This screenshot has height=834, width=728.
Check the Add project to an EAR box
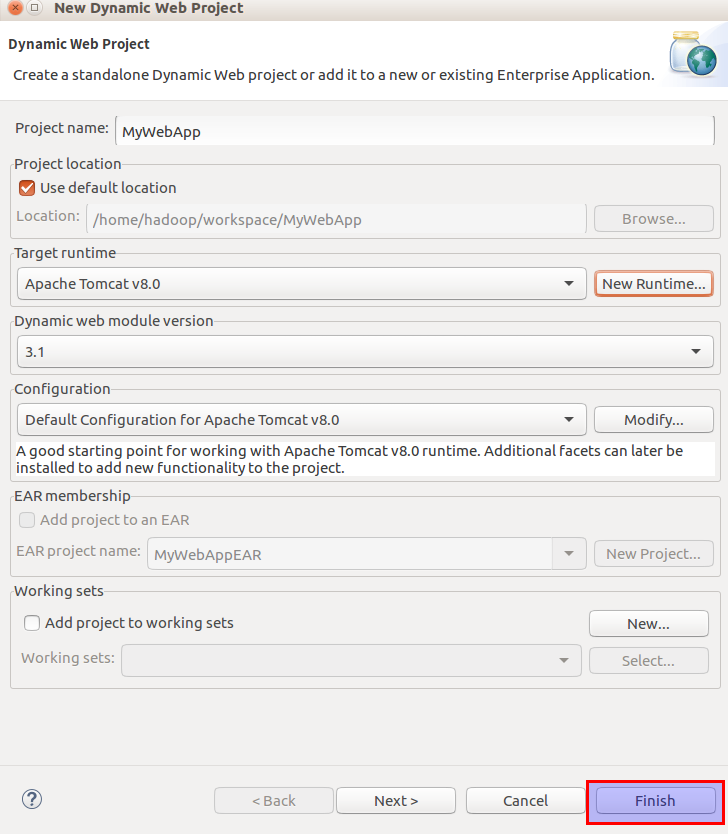pos(27,520)
